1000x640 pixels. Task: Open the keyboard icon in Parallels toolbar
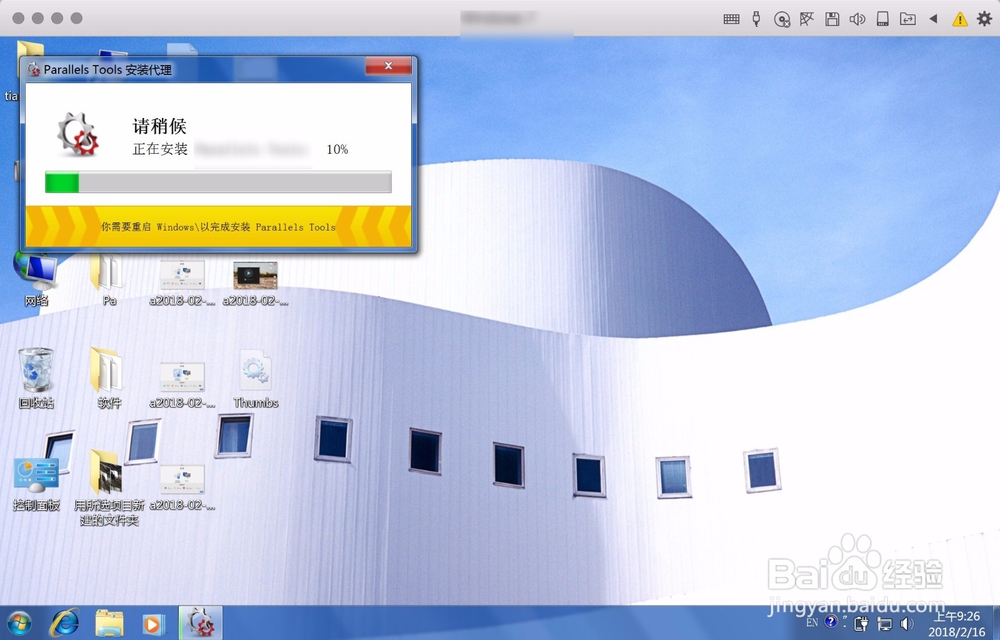click(732, 19)
